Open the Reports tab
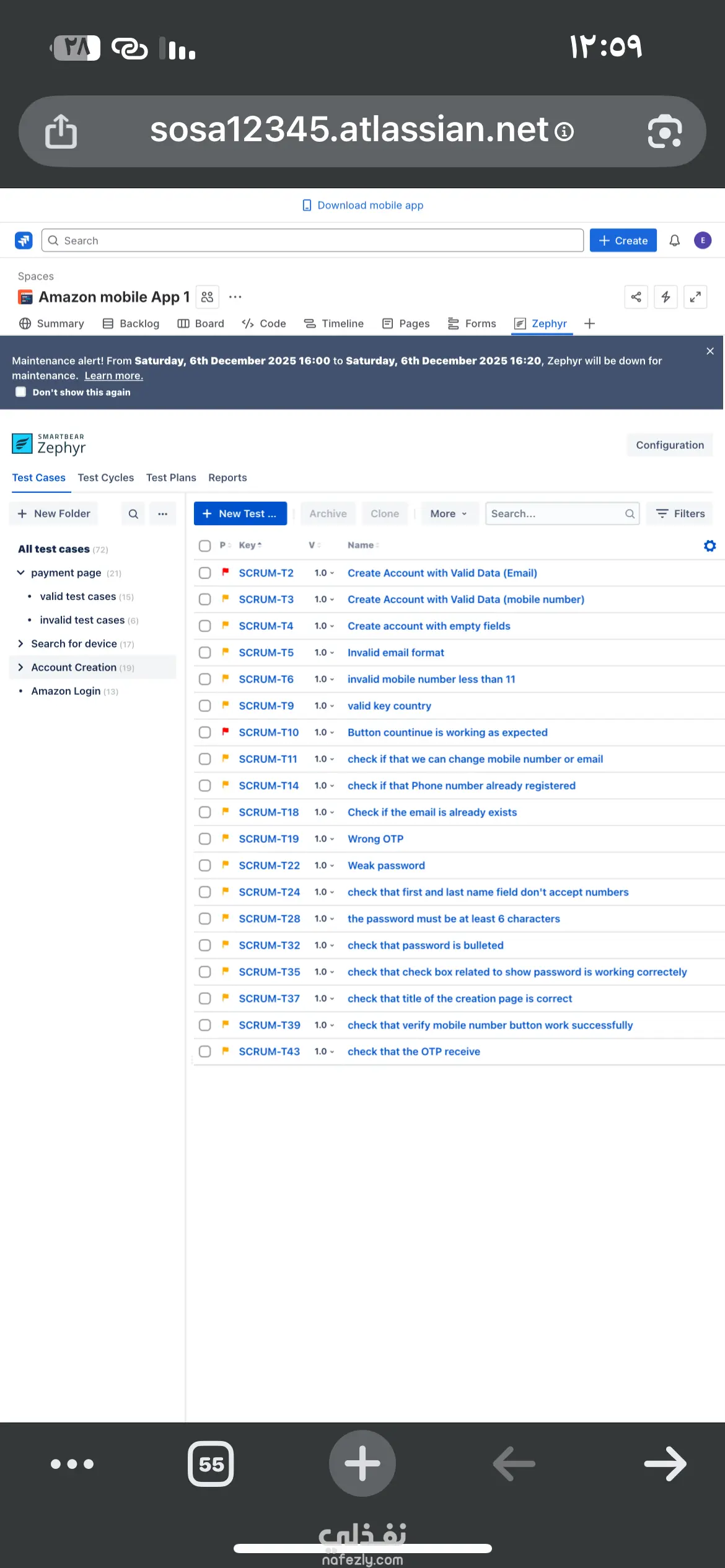The image size is (725, 1568). click(x=227, y=477)
